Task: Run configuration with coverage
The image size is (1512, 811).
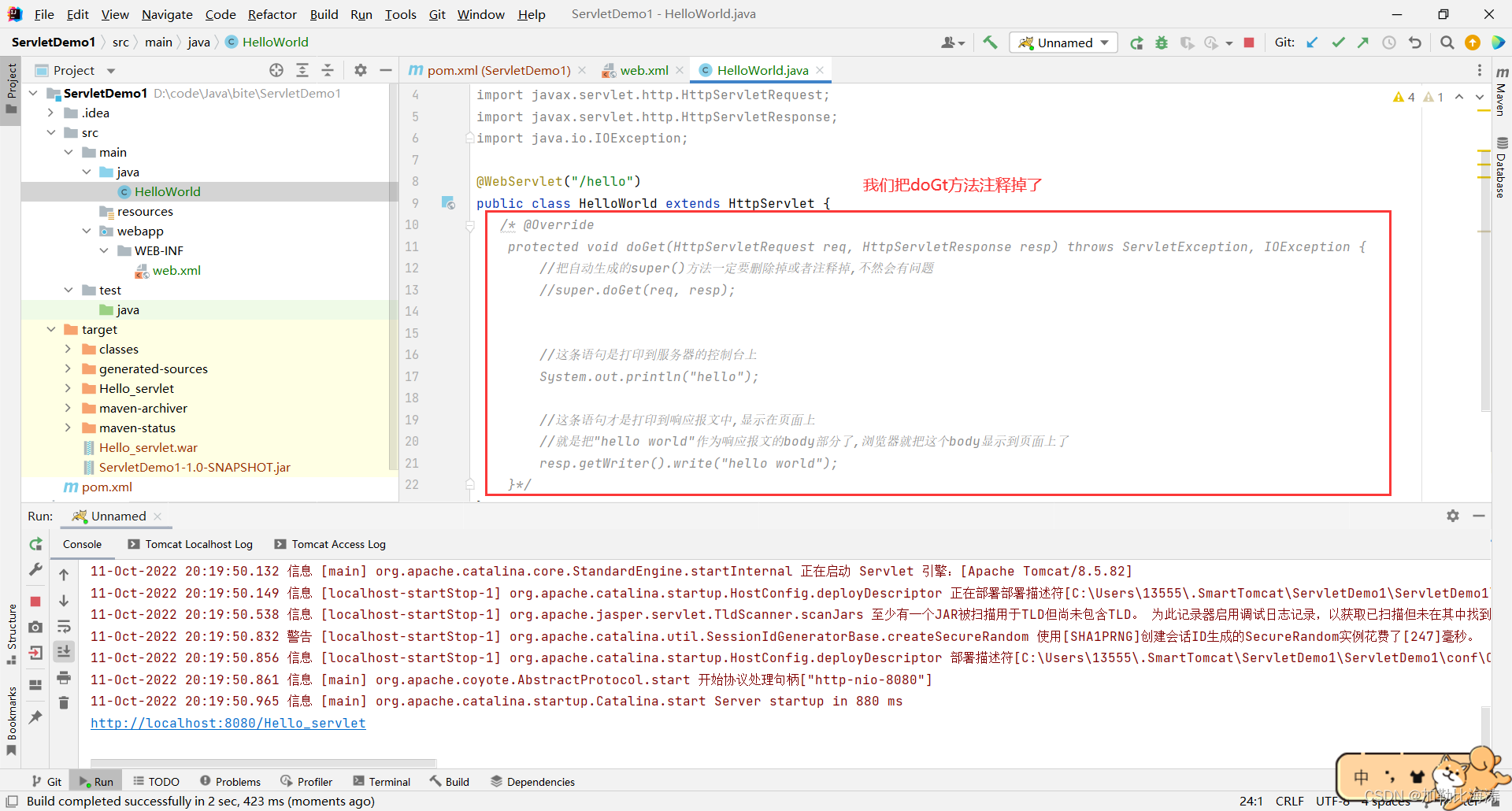Action: [x=1187, y=43]
